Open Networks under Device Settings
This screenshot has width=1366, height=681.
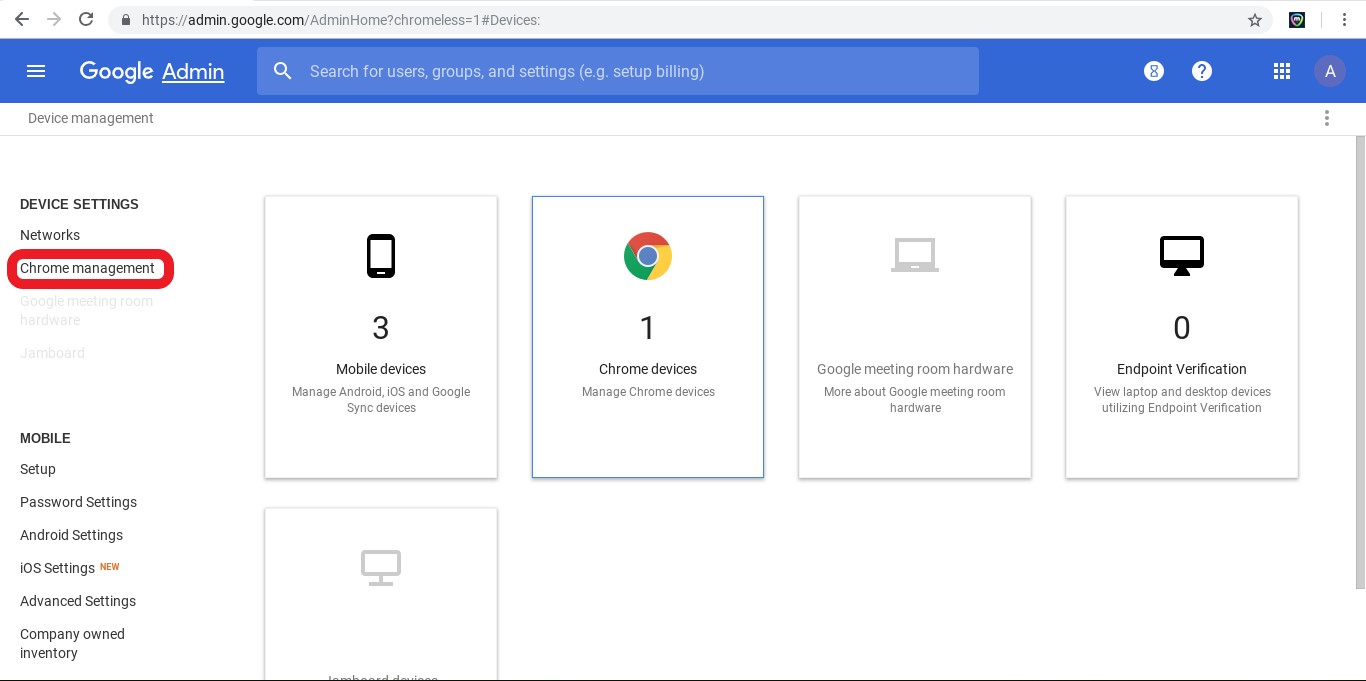pos(50,235)
